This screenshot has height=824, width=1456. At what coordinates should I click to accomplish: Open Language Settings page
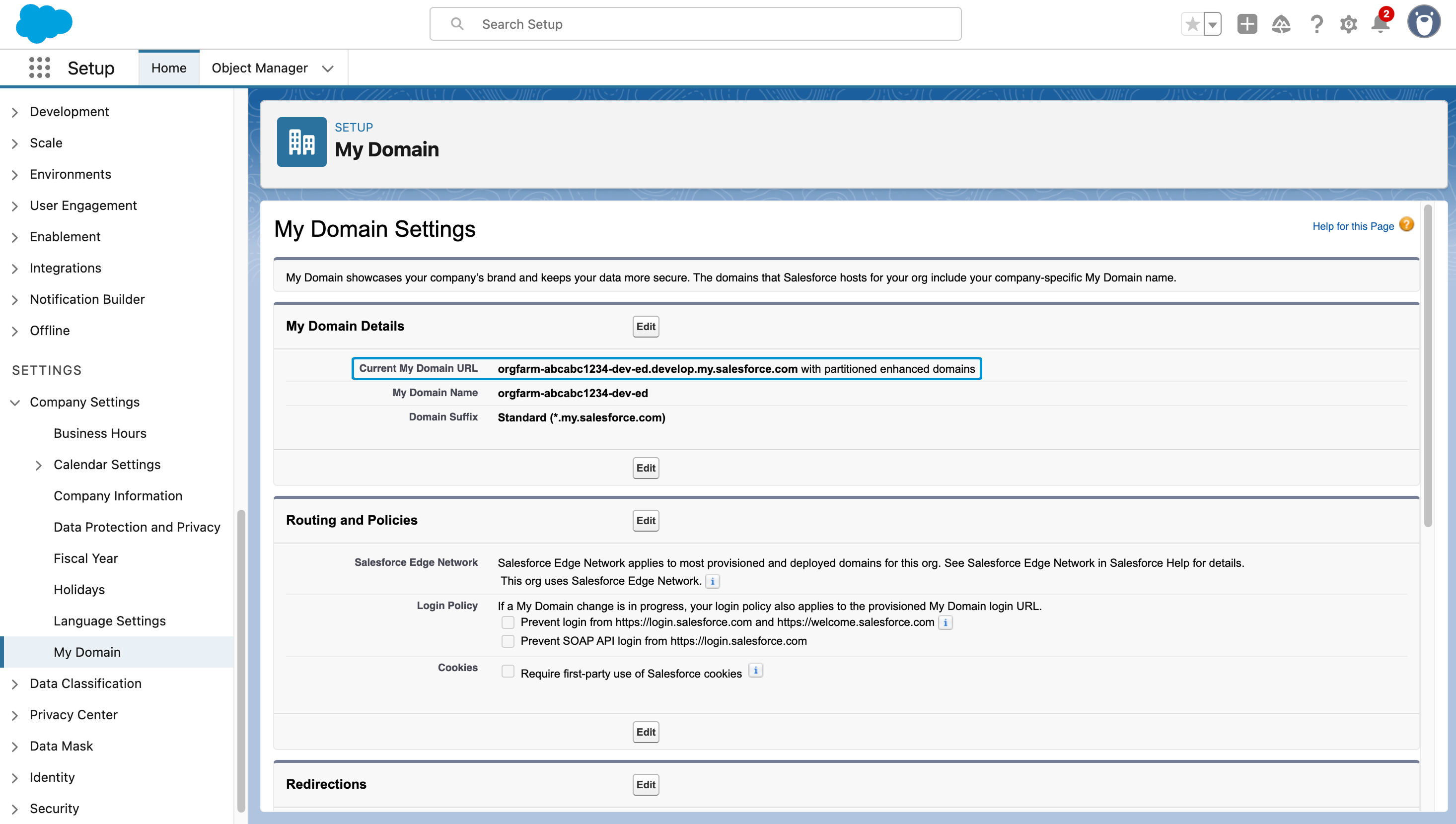110,621
